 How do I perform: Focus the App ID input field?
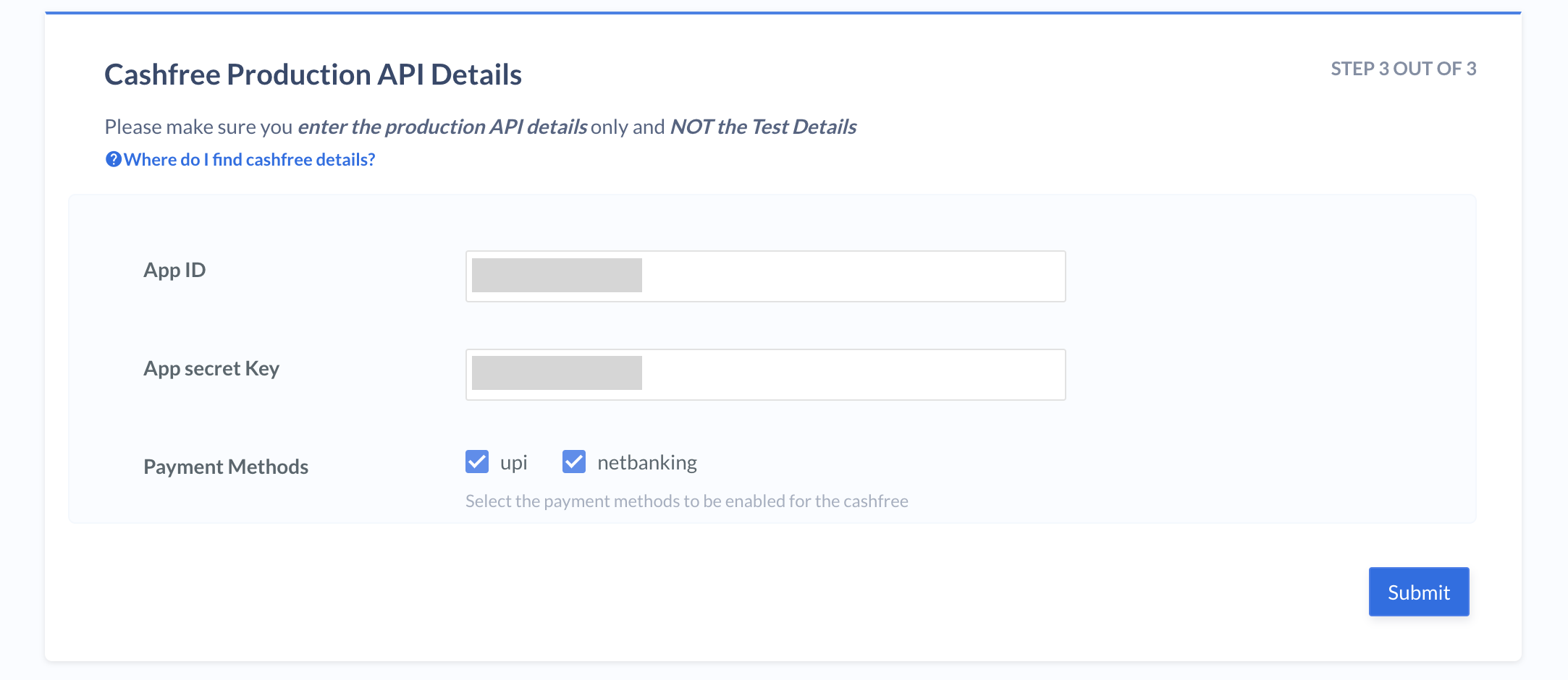click(x=765, y=276)
